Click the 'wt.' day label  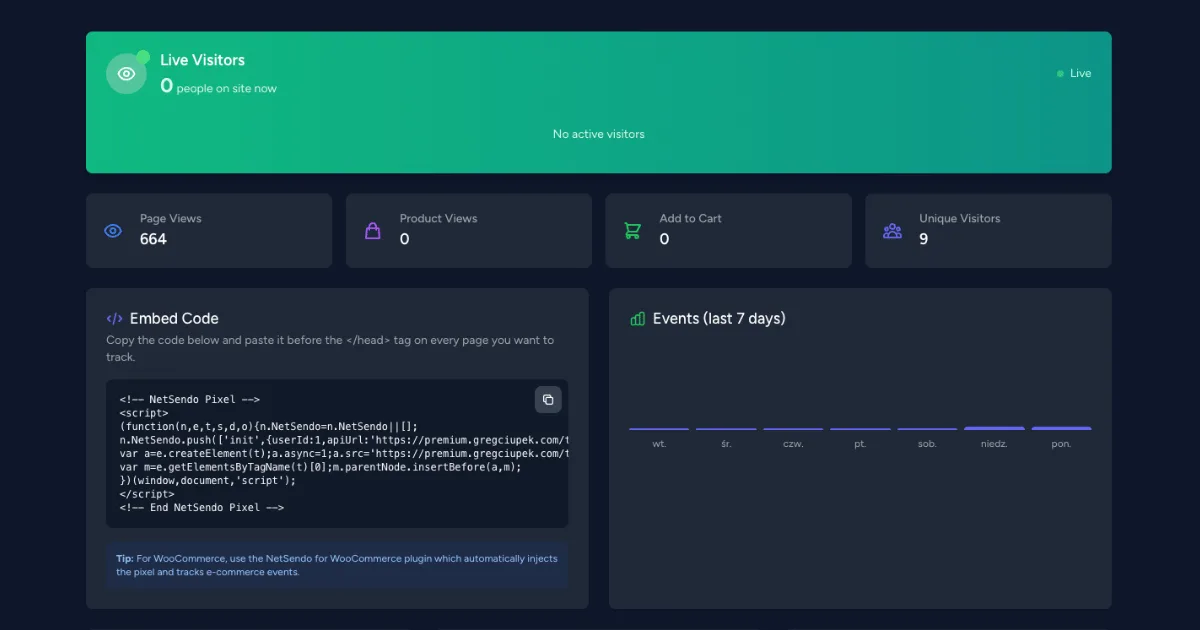659,444
